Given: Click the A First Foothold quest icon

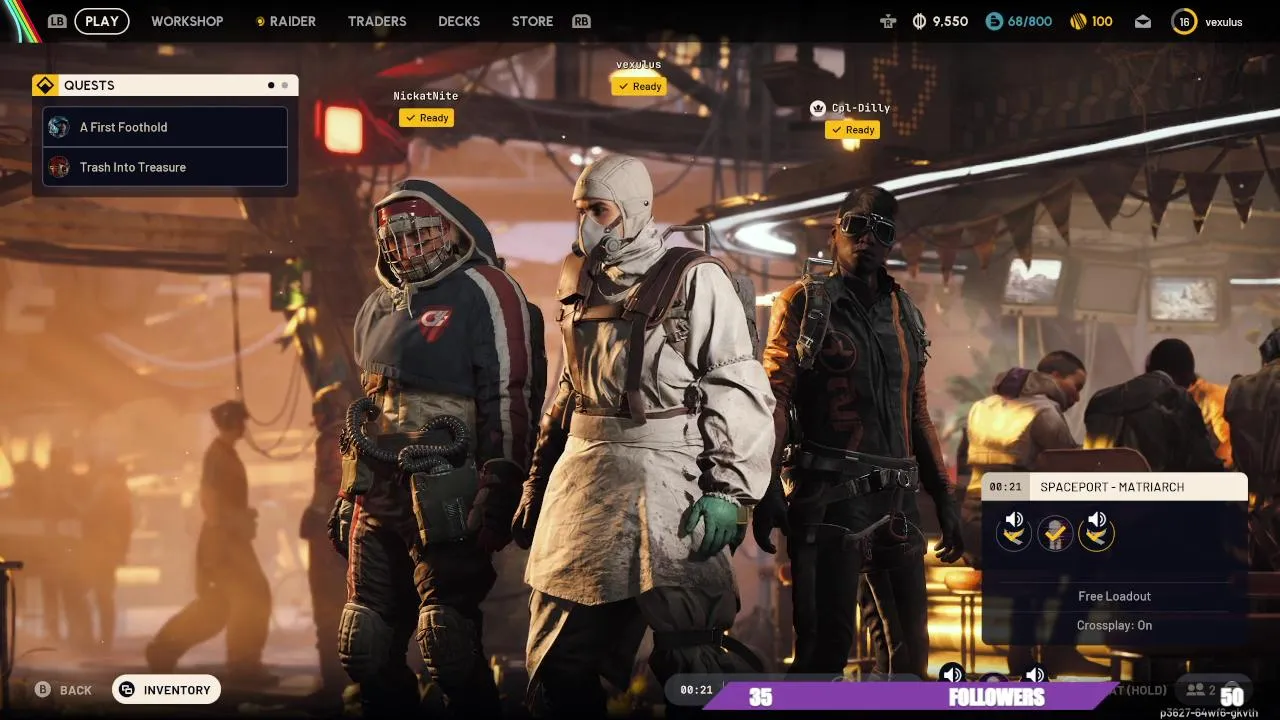Looking at the screenshot, I should click(59, 127).
